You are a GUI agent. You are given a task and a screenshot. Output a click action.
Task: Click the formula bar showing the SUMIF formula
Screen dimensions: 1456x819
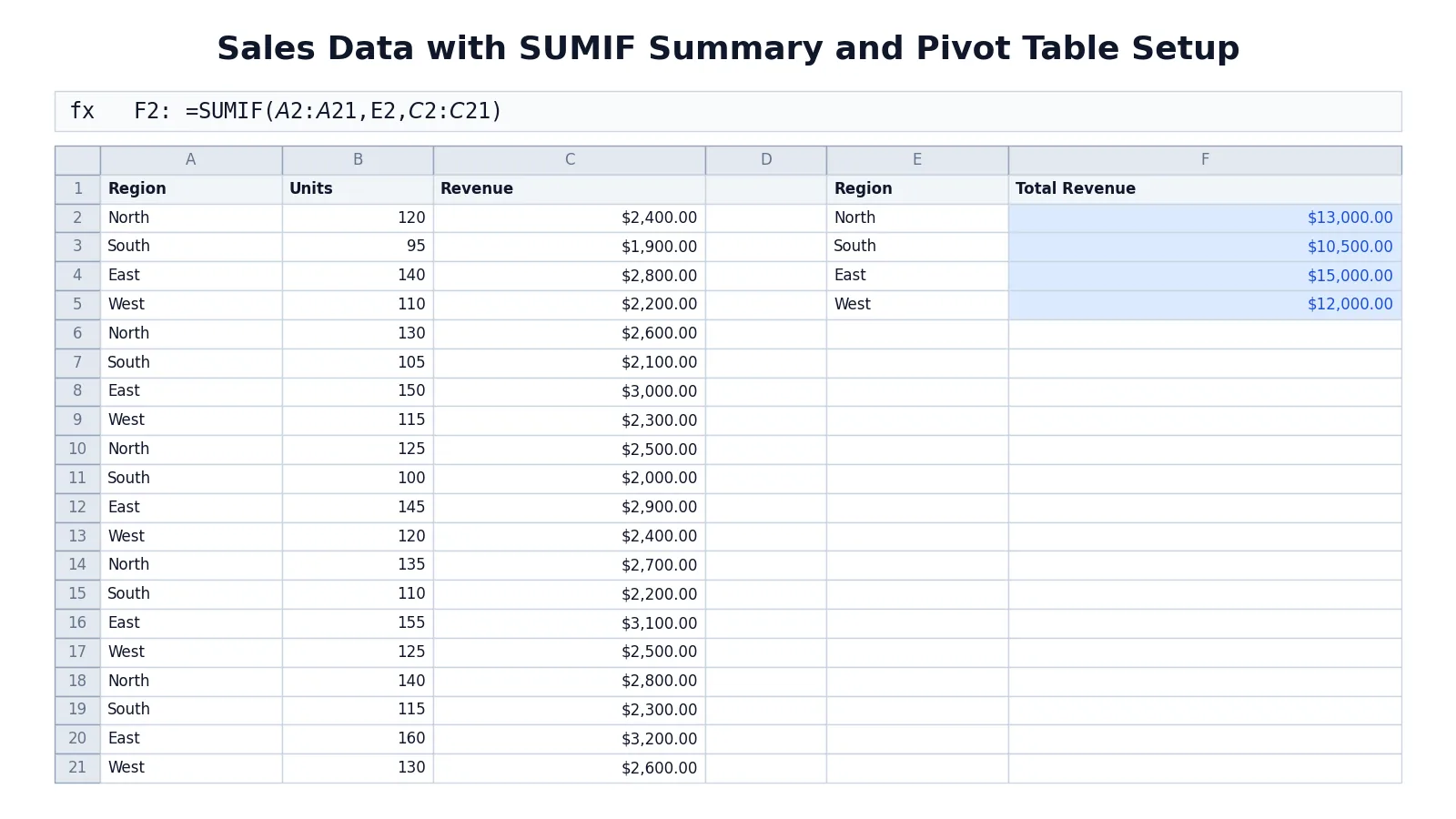[x=728, y=111]
